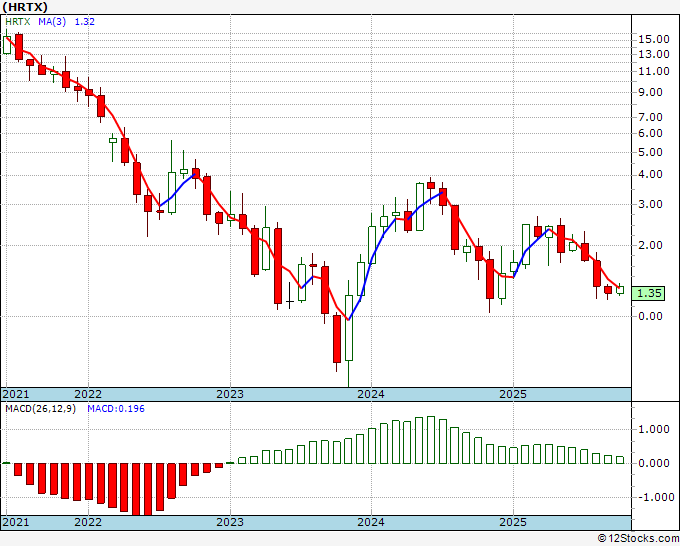Click the (HRTX) chart title

tap(25, 7)
